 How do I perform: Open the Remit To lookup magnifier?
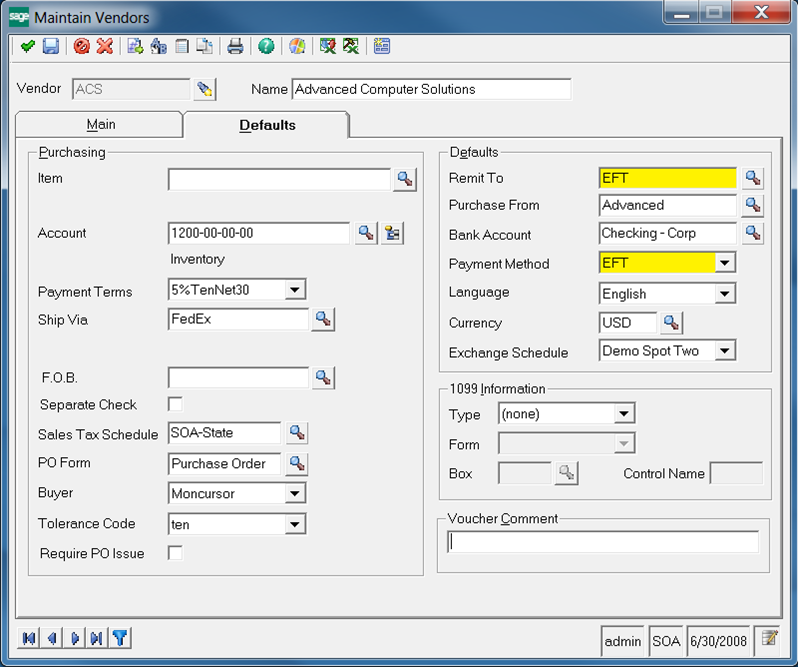coord(753,178)
